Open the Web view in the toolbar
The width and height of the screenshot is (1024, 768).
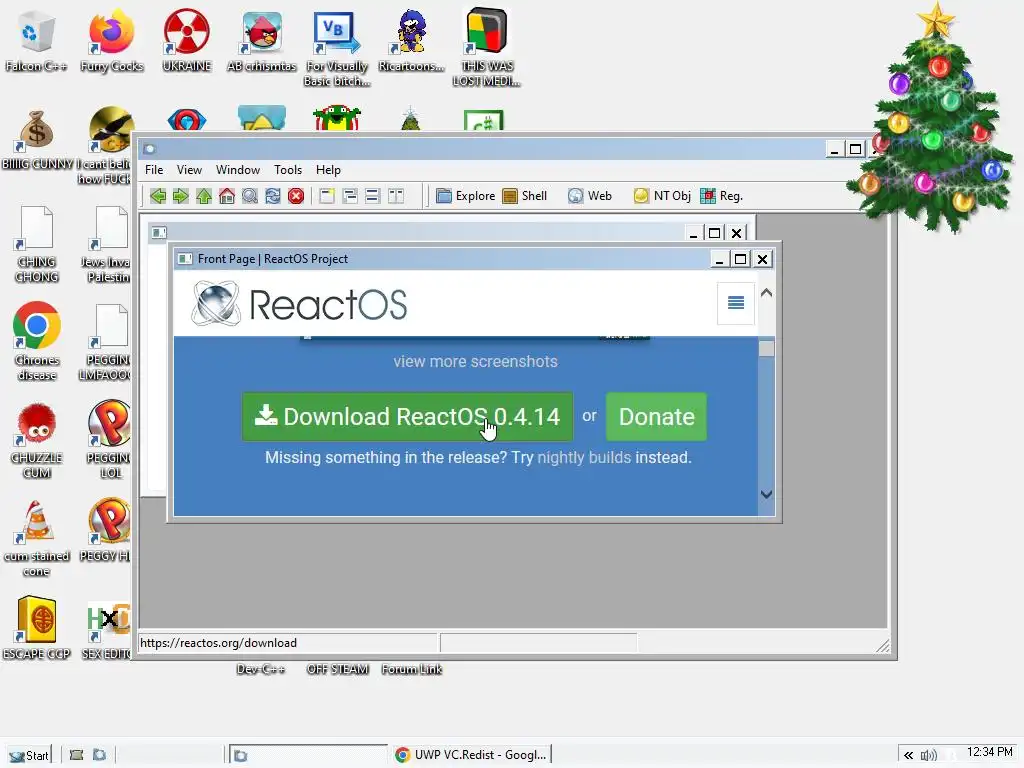(590, 196)
